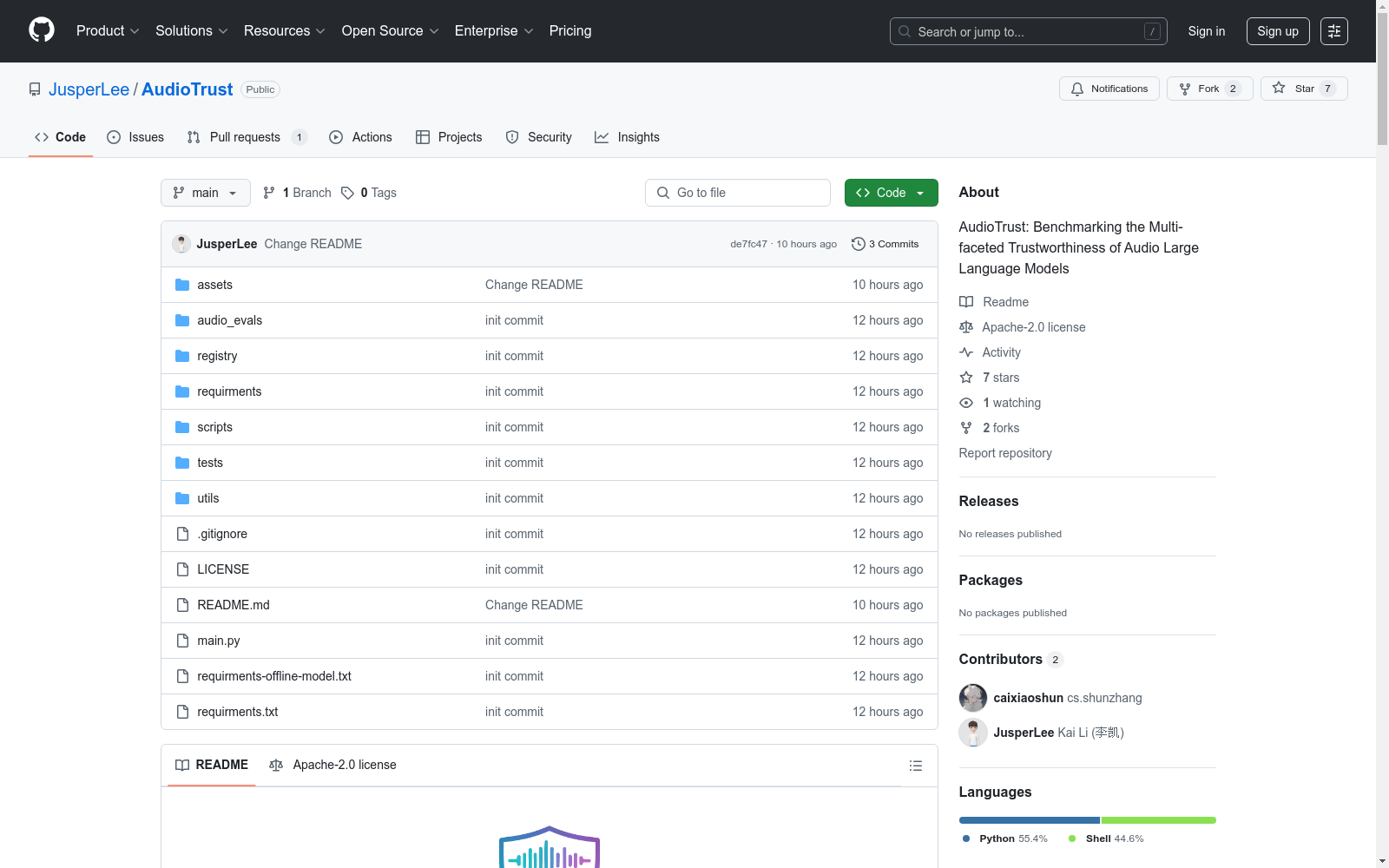Open the Projects tab
This screenshot has height=868, width=1389.
pos(449,137)
